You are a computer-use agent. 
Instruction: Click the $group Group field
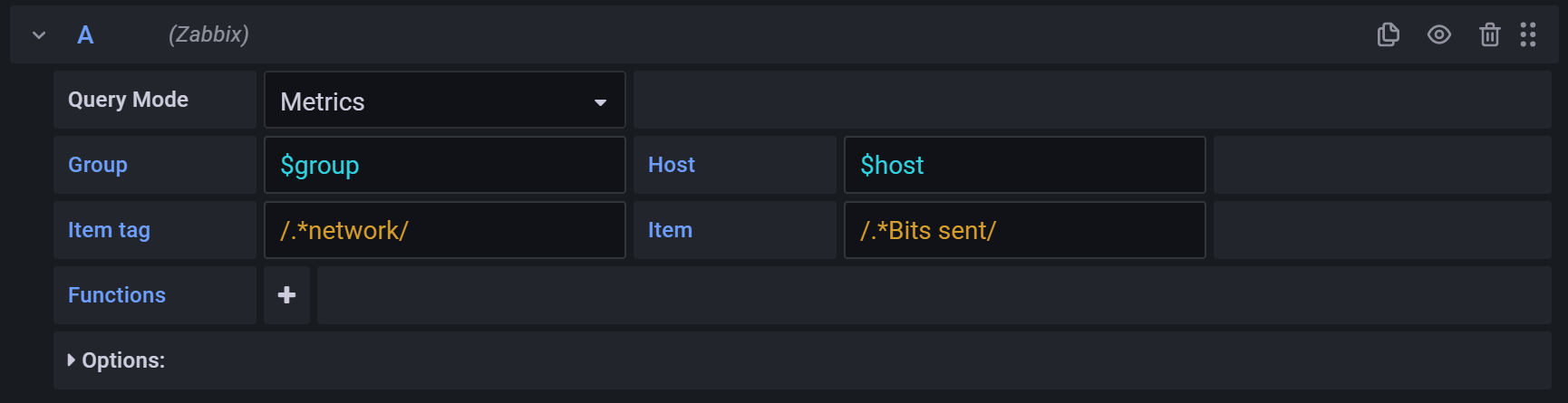(444, 165)
